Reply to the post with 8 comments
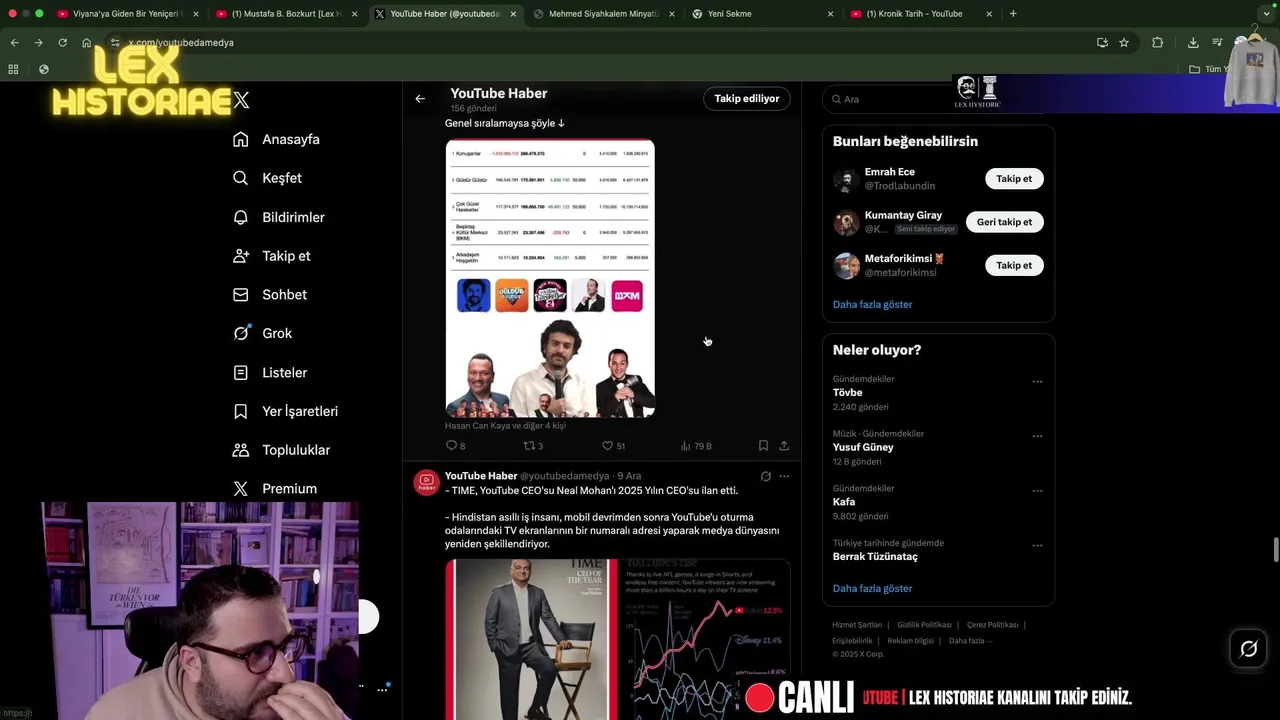The image size is (1280, 720). (x=455, y=445)
